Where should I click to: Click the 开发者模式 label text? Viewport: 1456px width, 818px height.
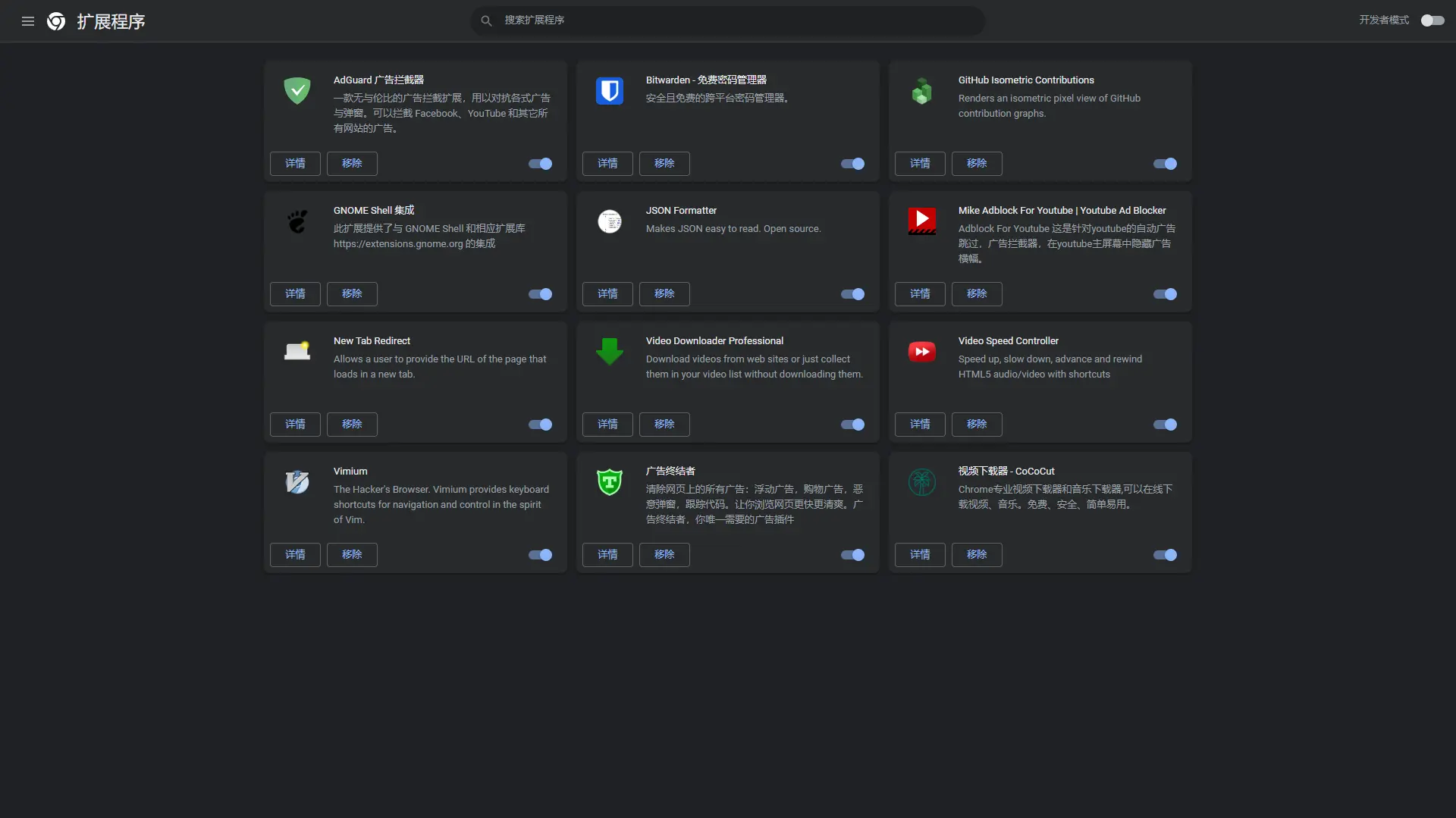pyautogui.click(x=1384, y=20)
